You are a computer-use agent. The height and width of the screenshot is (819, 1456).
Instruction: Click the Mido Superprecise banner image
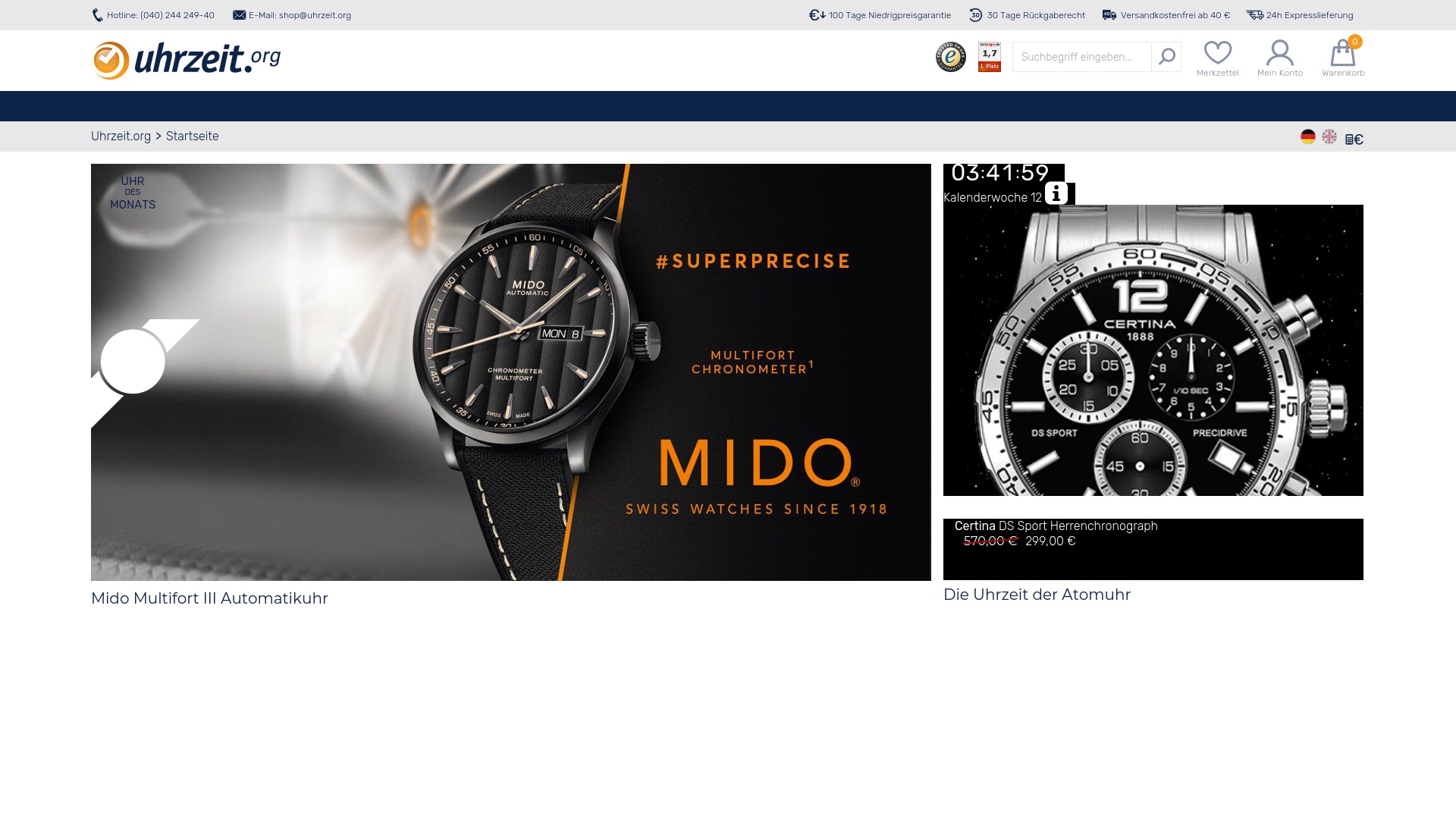[x=510, y=372]
